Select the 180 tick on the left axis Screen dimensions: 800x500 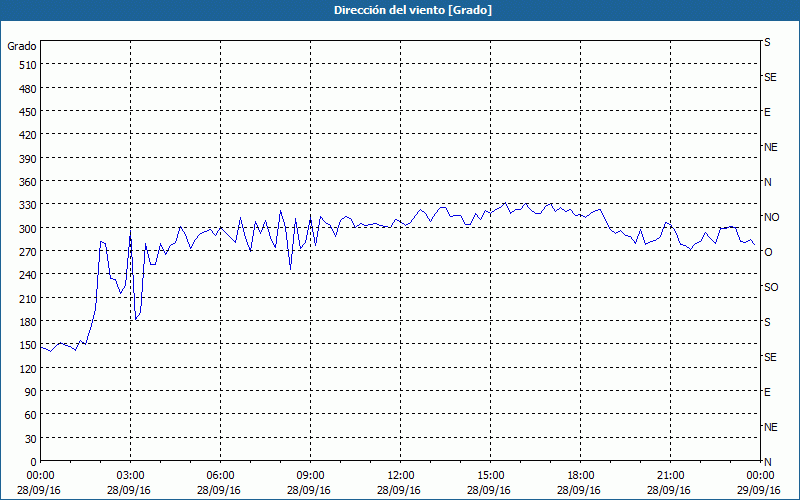click(28, 322)
